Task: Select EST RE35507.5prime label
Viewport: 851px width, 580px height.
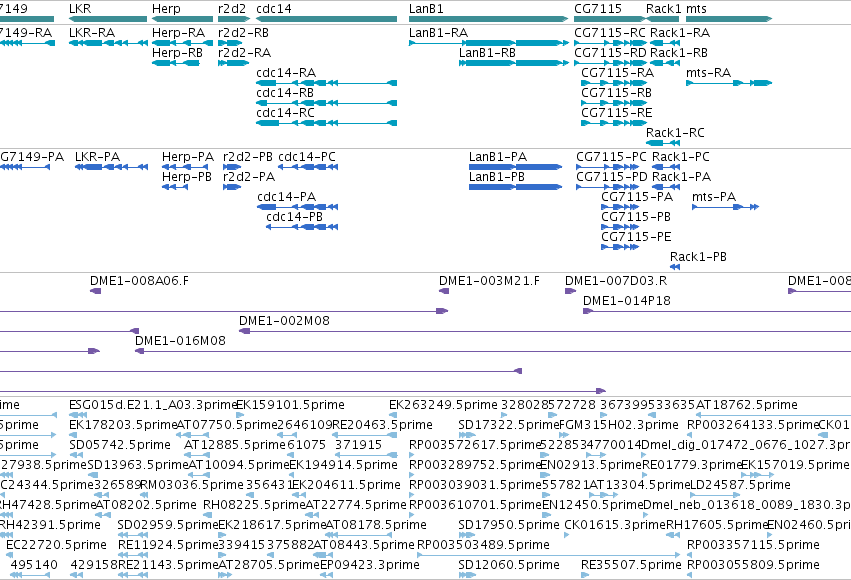Action: pyautogui.click(x=631, y=565)
